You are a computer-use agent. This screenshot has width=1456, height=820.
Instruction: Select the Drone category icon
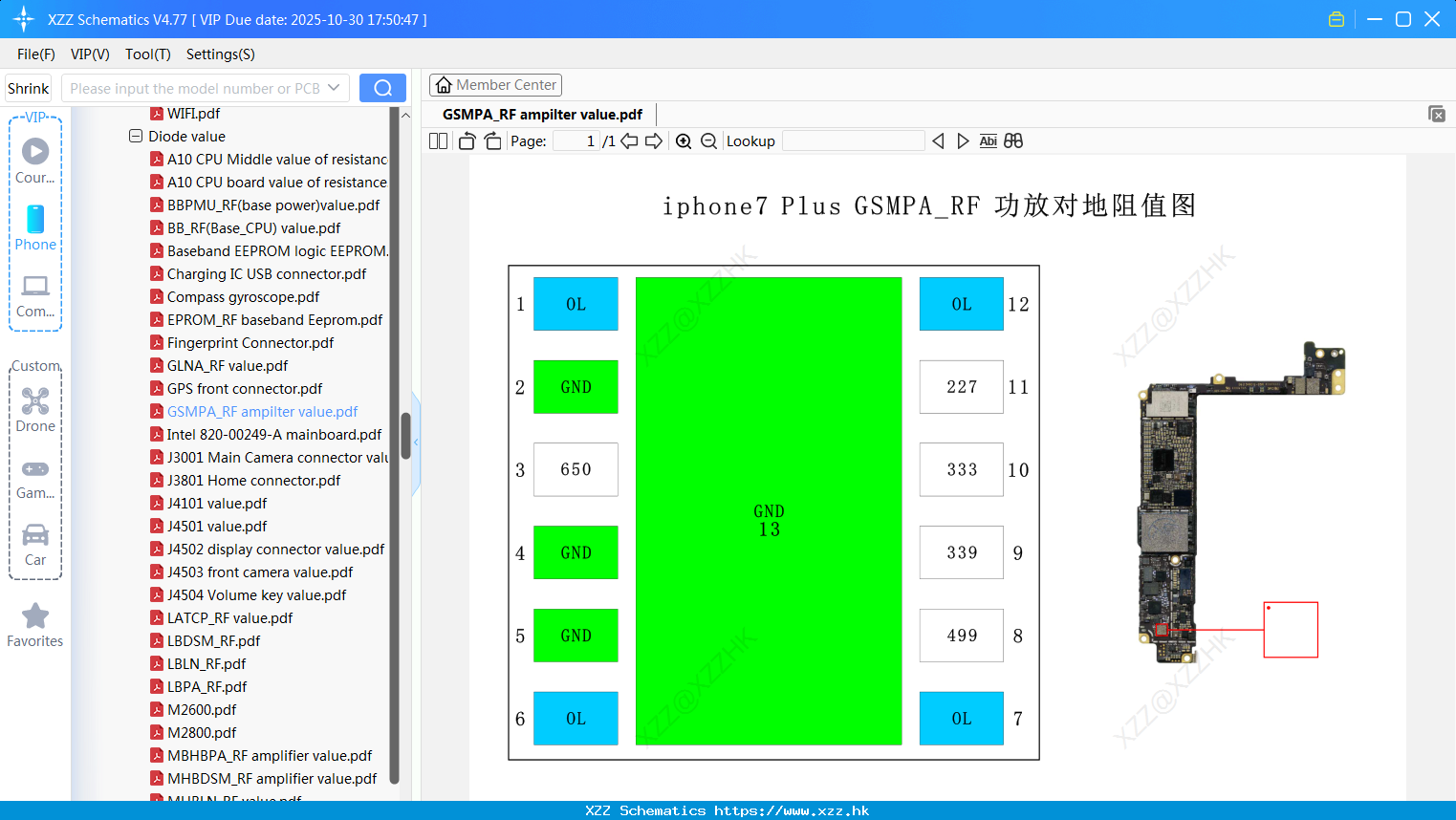(x=35, y=409)
